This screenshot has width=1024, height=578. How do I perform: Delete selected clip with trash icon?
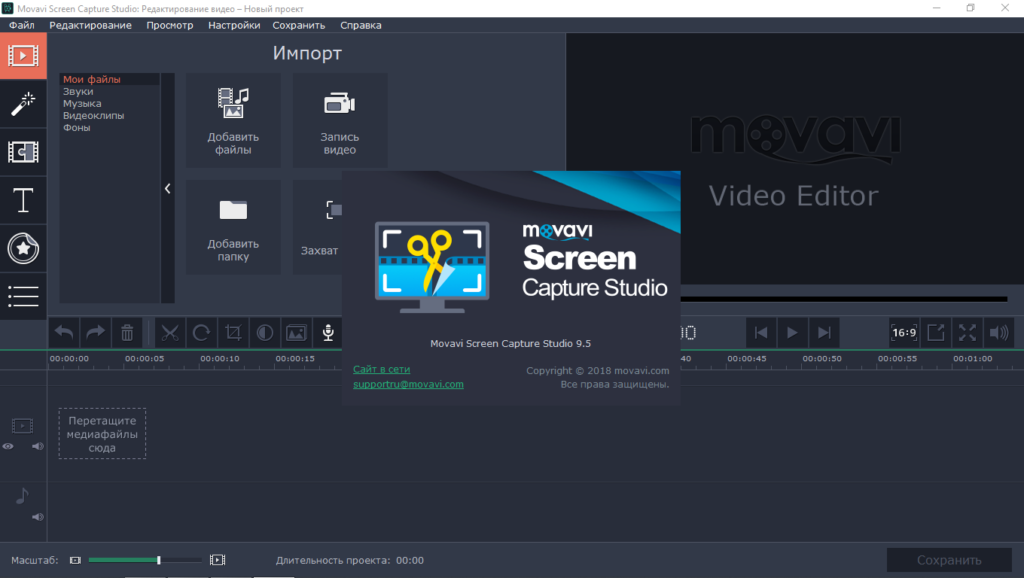(127, 332)
